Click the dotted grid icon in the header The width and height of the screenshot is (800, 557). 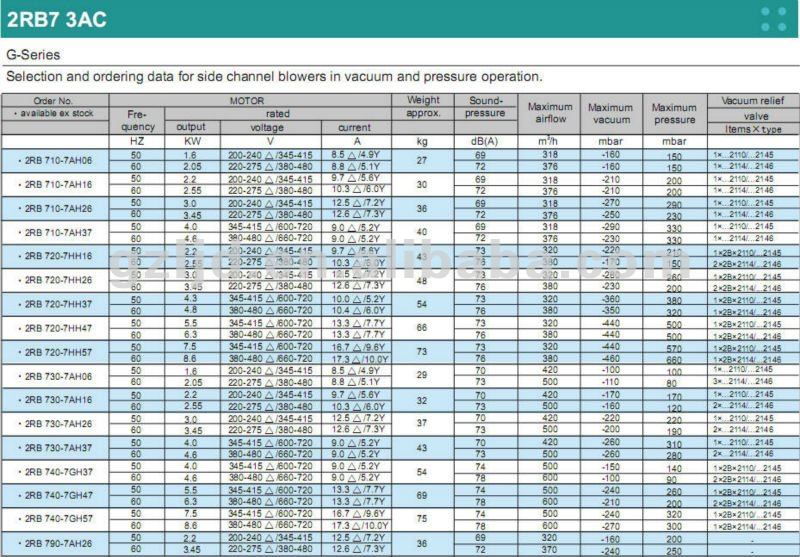pyautogui.click(x=773, y=19)
